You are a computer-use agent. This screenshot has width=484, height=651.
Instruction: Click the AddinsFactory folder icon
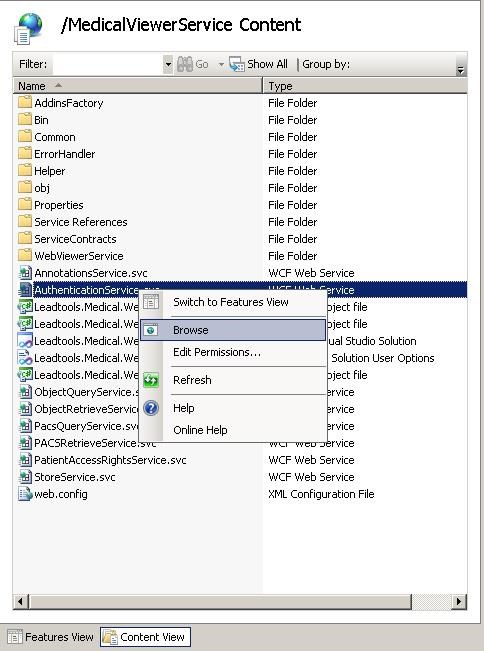(25, 103)
